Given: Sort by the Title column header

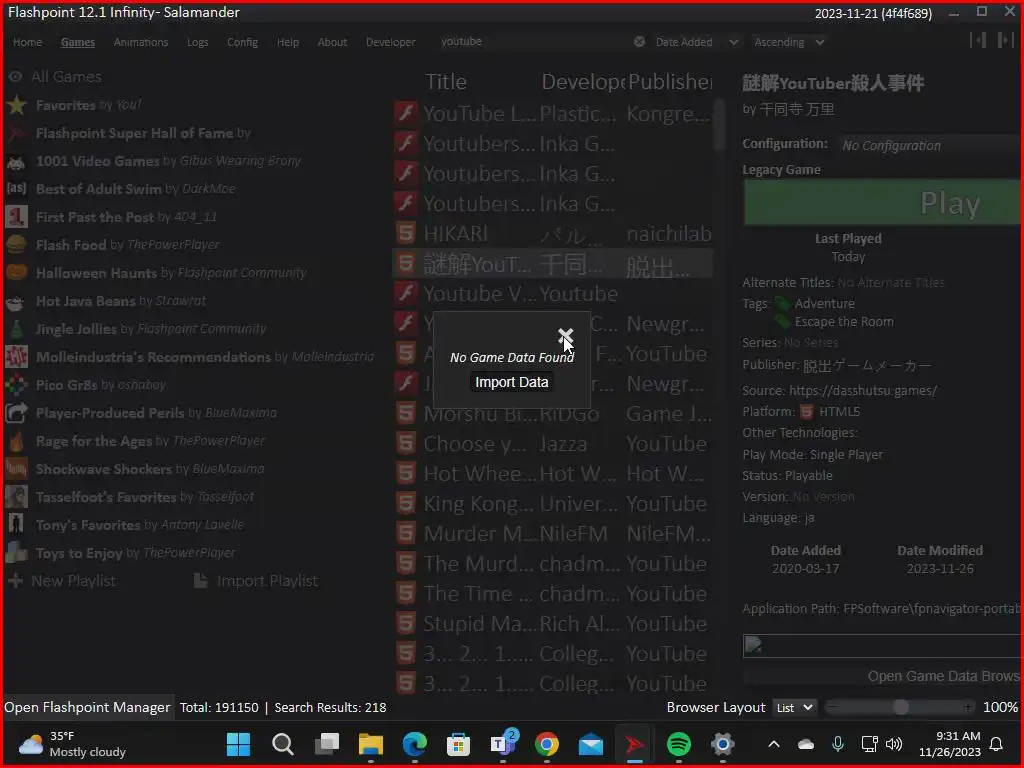Looking at the screenshot, I should (446, 82).
